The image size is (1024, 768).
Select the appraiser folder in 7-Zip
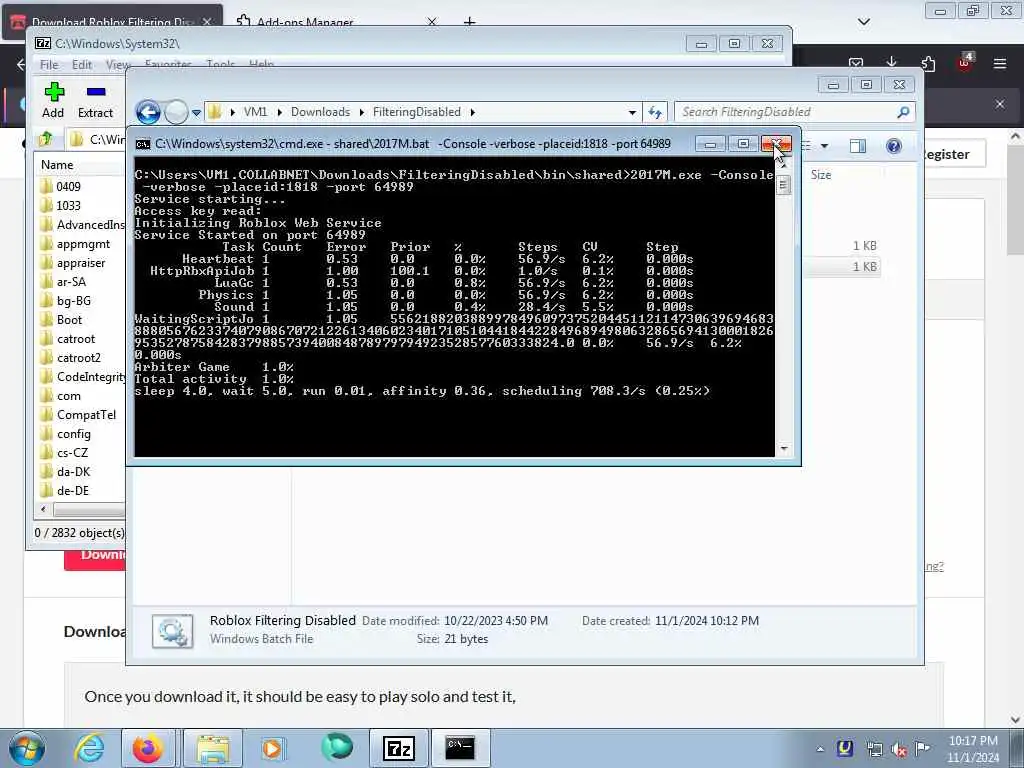click(81, 263)
